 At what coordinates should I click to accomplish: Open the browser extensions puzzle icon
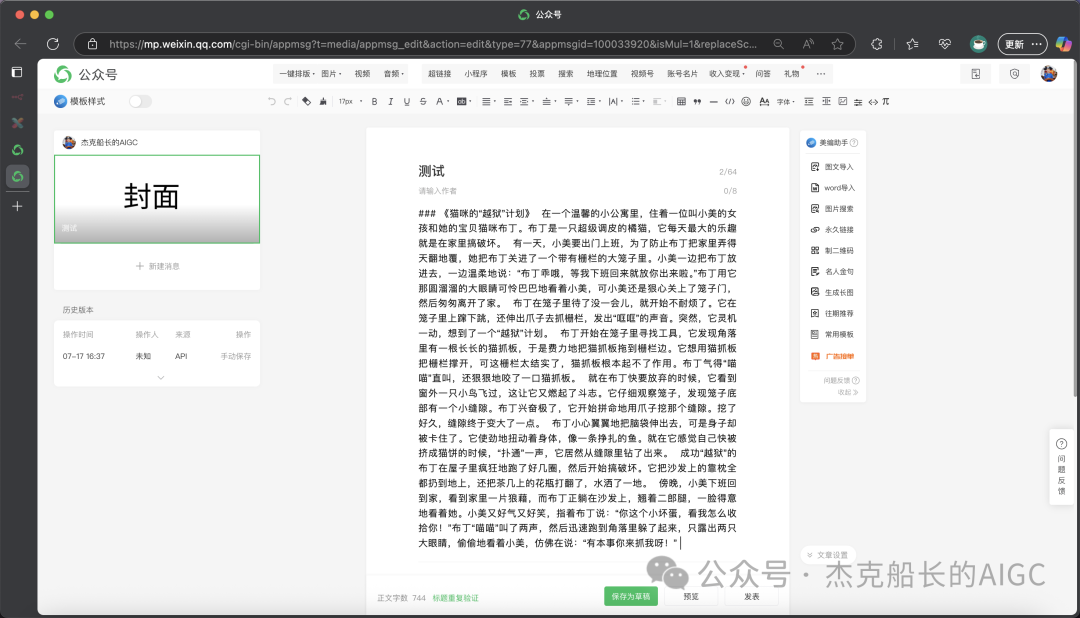(x=876, y=44)
